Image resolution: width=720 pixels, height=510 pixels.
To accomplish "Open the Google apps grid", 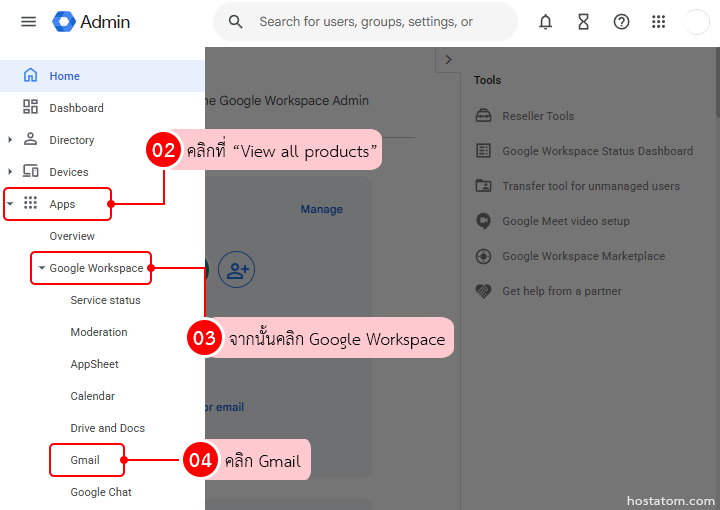I will [658, 22].
